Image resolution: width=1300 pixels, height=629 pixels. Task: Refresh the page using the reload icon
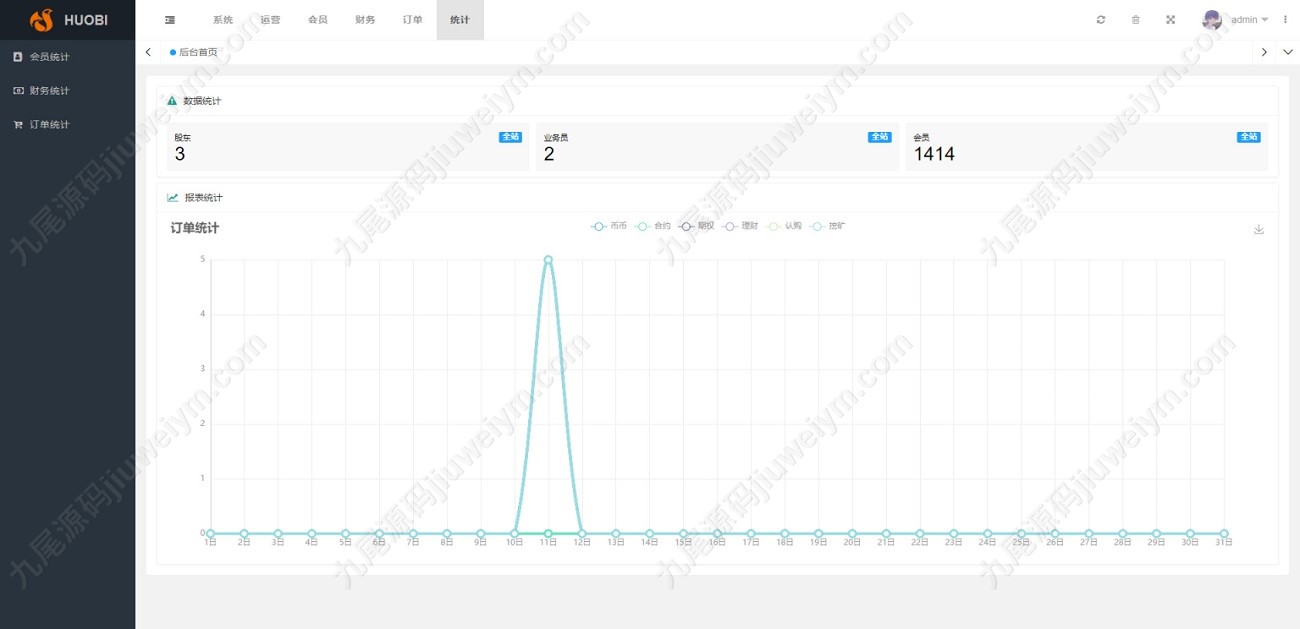[x=1101, y=20]
